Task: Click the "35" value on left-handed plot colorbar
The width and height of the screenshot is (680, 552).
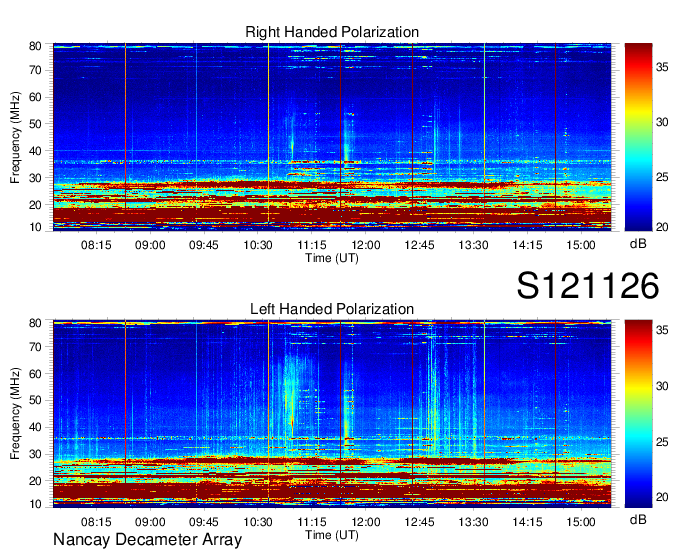Action: point(662,330)
